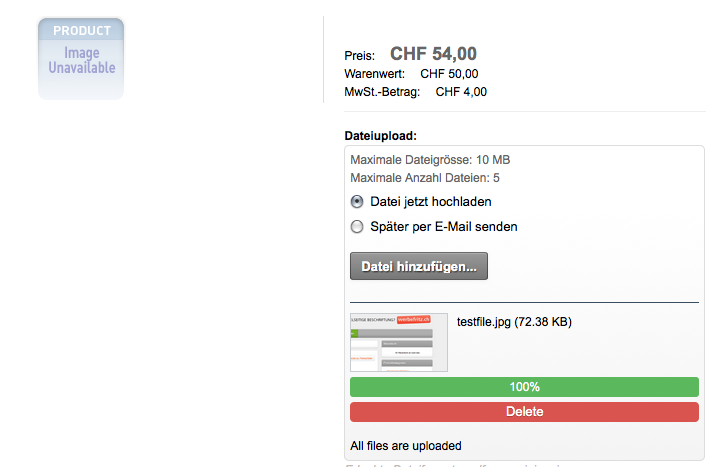Click the "All files are uploaded" status message

coord(406,446)
